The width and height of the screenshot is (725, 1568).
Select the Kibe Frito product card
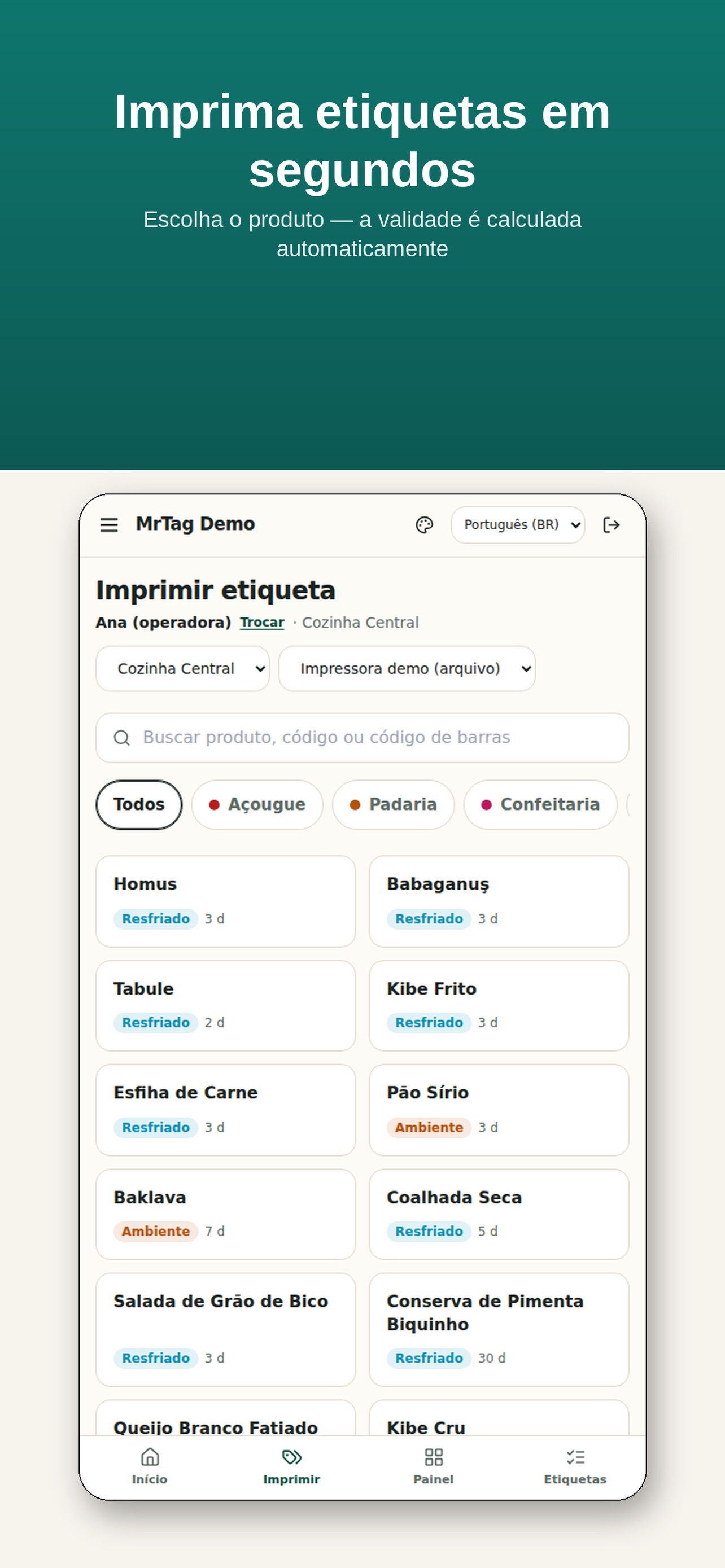pos(499,1006)
